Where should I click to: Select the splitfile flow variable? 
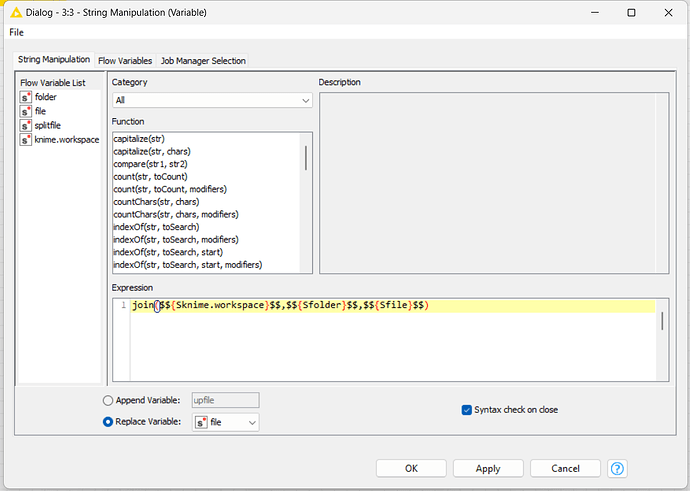tap(48, 125)
